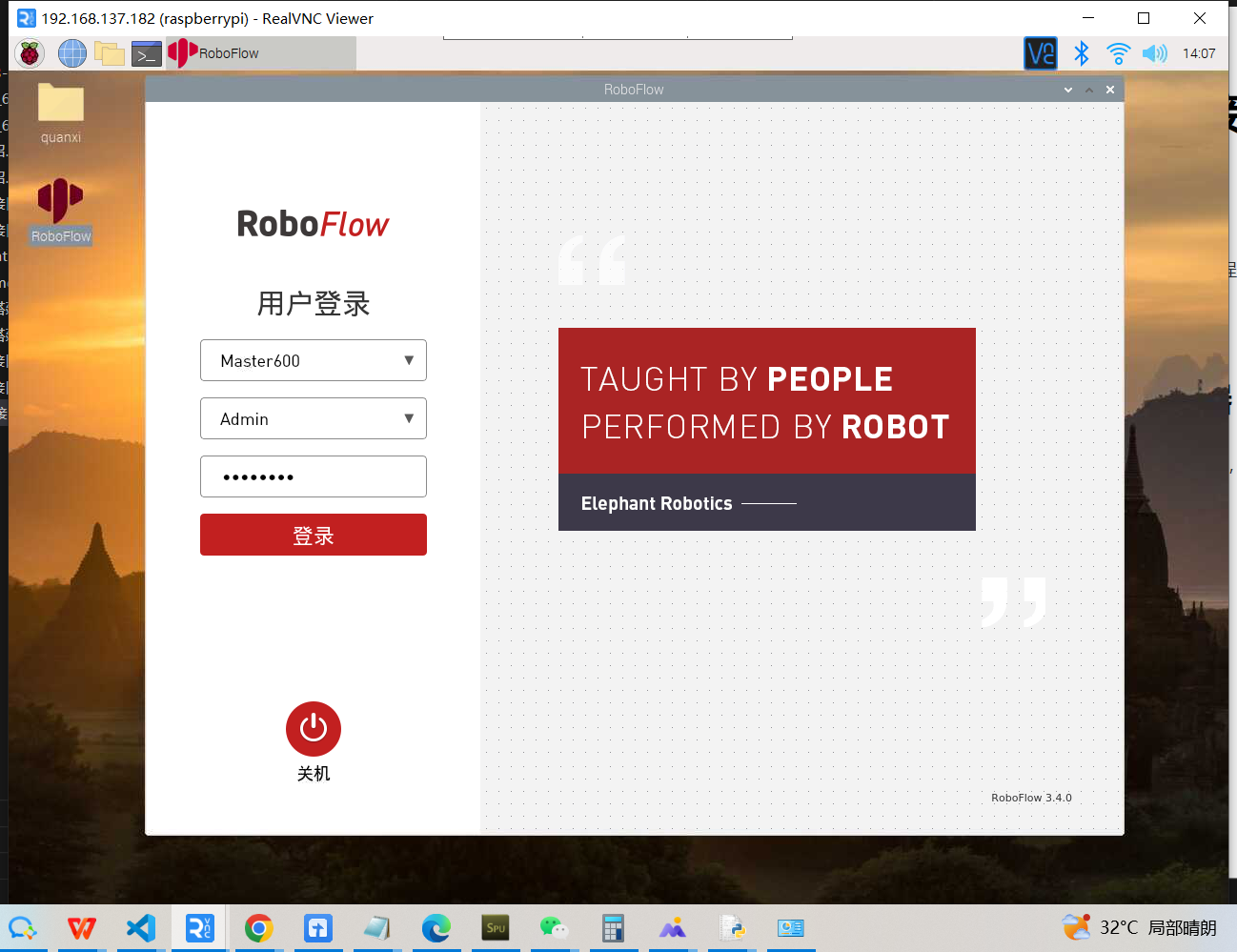Click the red power shutdown icon

click(313, 729)
